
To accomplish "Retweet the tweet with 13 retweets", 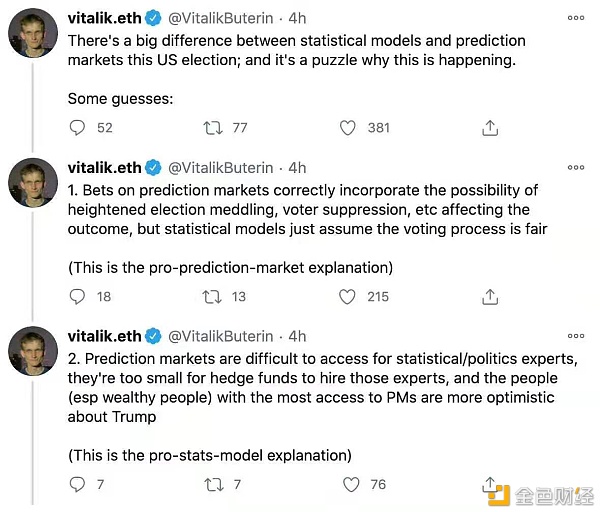I will pyautogui.click(x=212, y=296).
